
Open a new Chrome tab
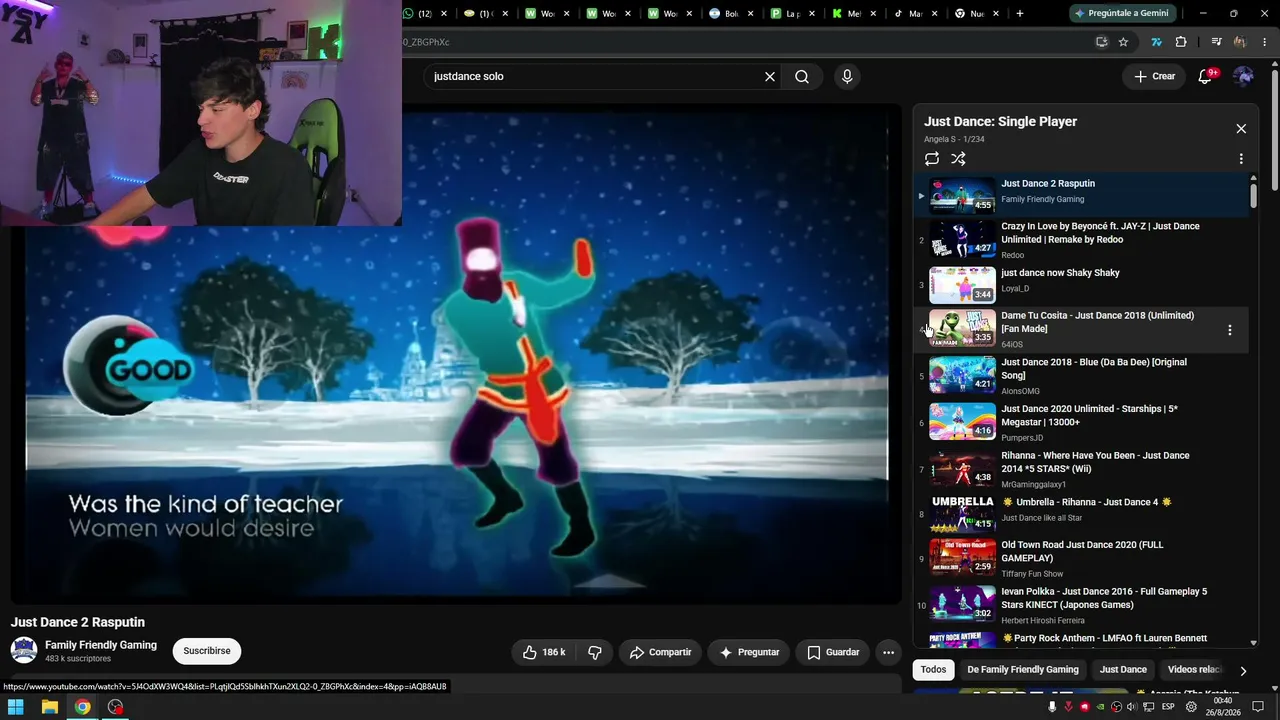[1020, 13]
